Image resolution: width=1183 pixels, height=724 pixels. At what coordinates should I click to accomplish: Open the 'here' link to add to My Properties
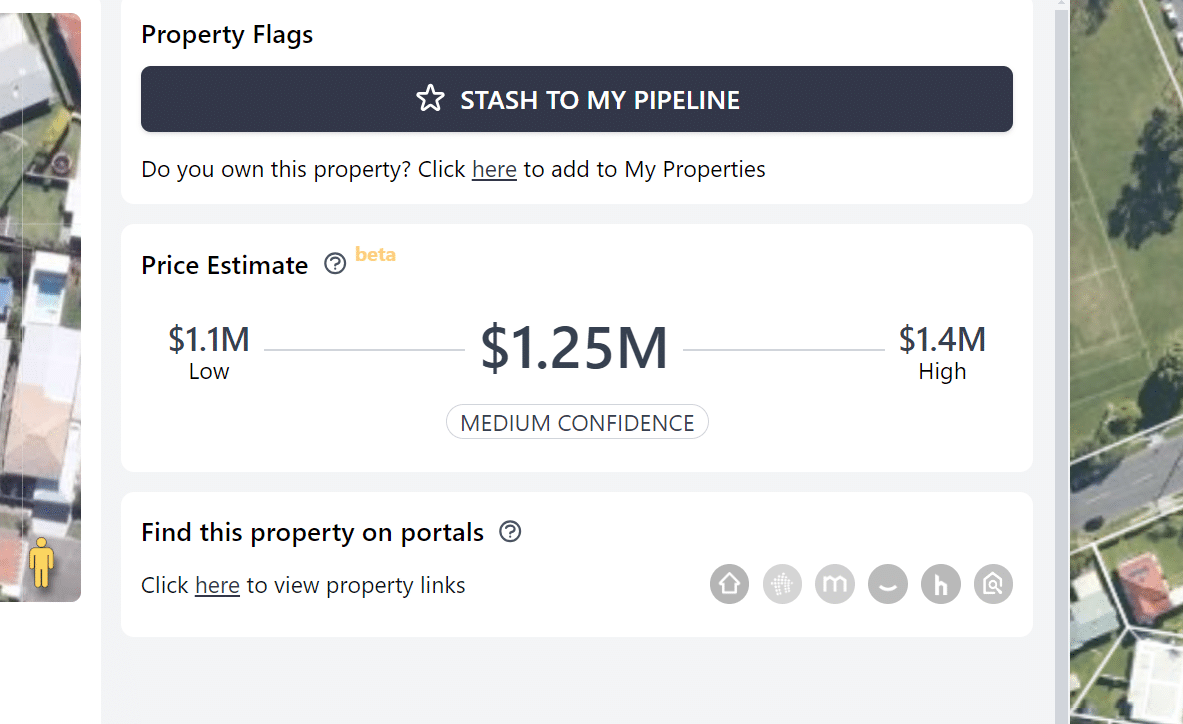click(x=494, y=170)
